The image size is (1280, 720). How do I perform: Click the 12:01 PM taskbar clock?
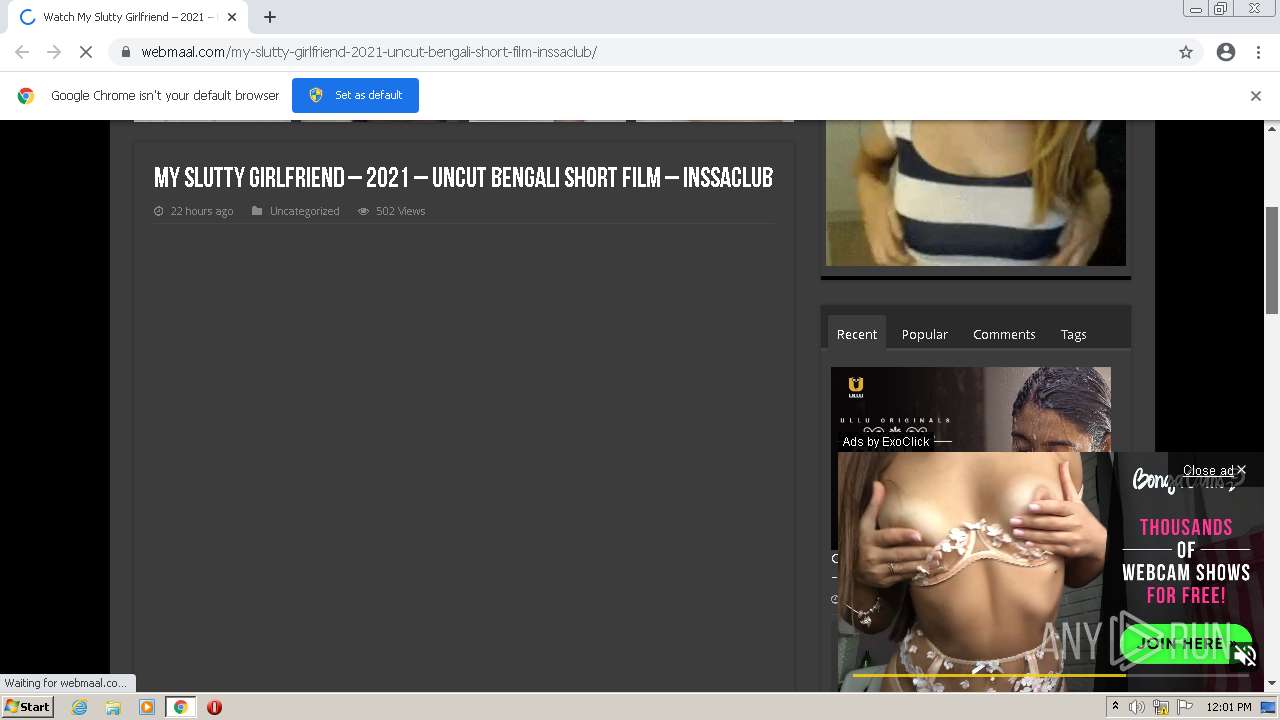[1229, 707]
